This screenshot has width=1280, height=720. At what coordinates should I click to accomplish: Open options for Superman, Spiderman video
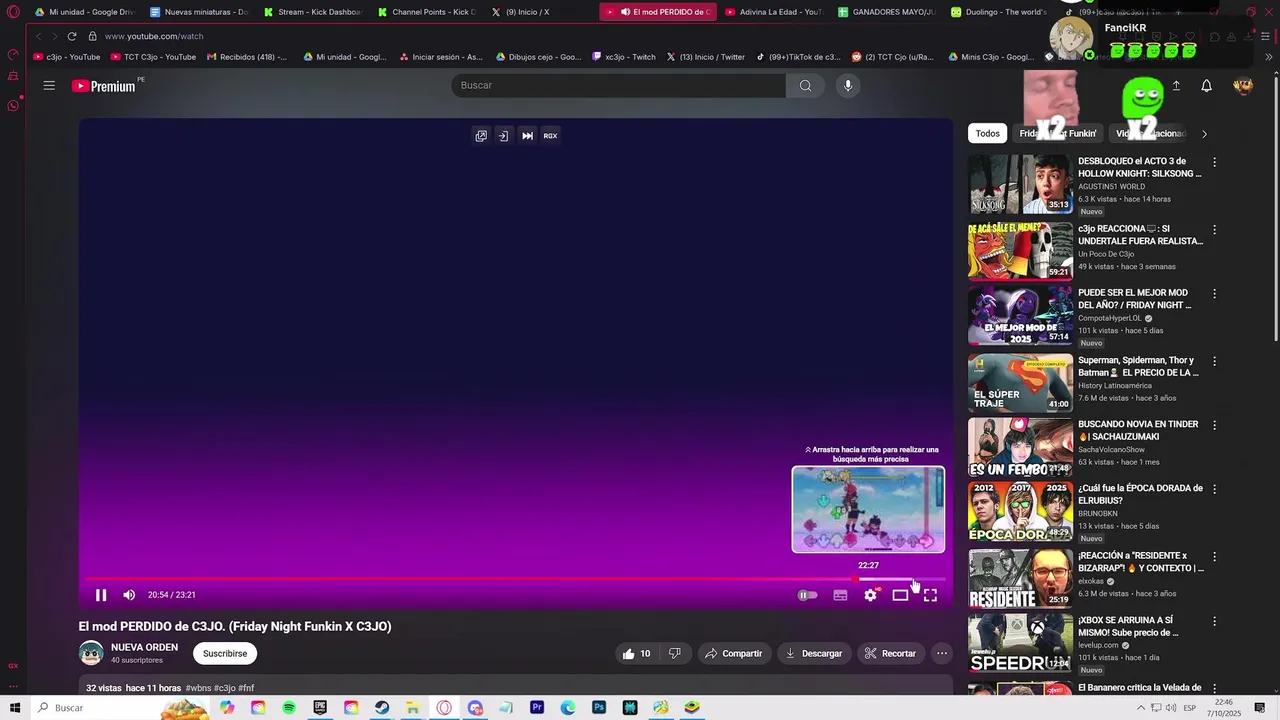point(1215,361)
